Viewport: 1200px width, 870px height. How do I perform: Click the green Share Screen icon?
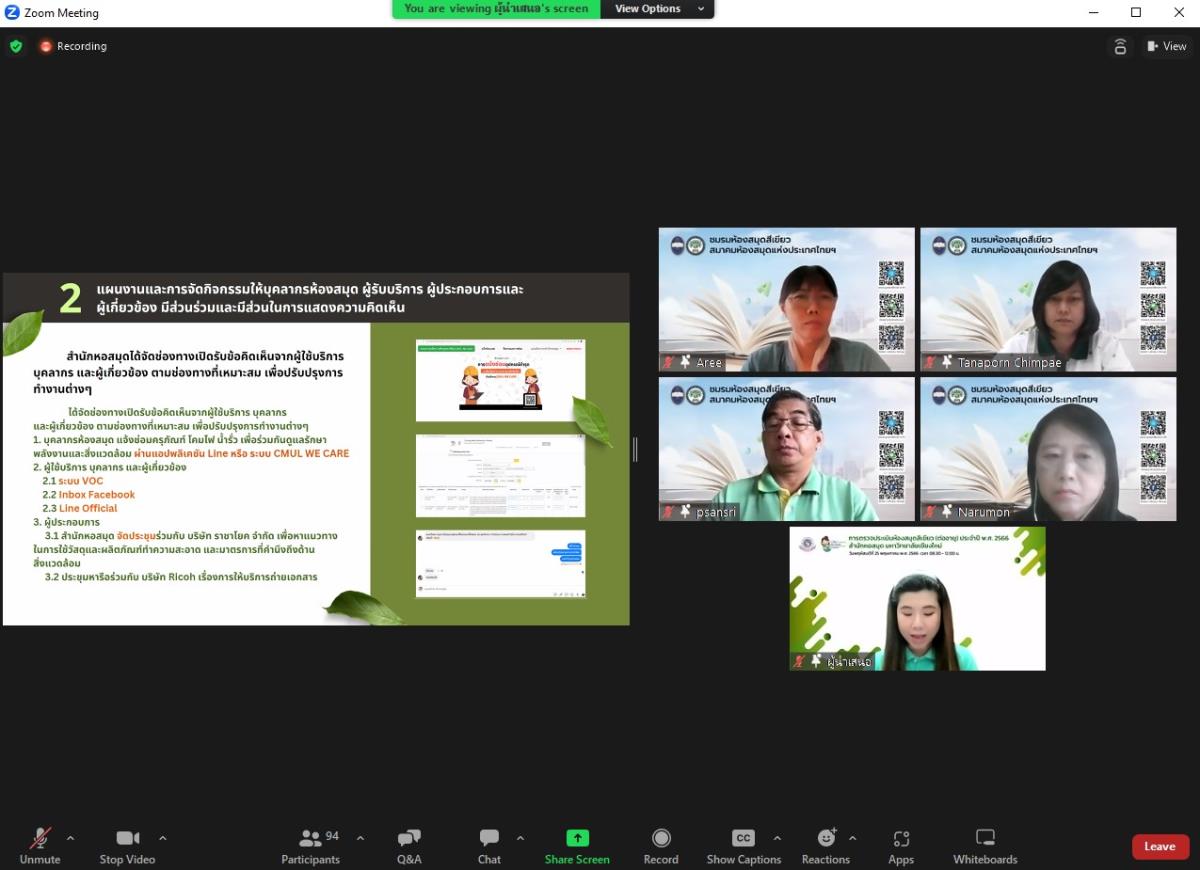(x=577, y=838)
